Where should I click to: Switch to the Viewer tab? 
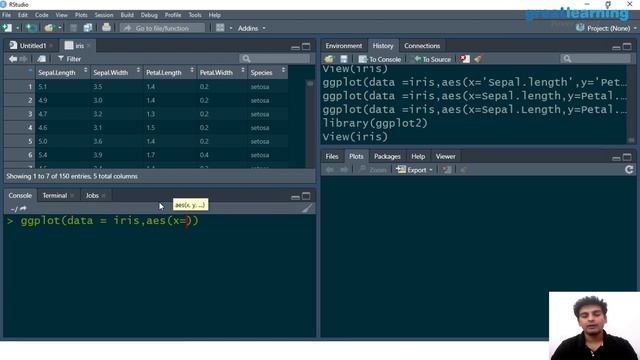click(x=445, y=156)
